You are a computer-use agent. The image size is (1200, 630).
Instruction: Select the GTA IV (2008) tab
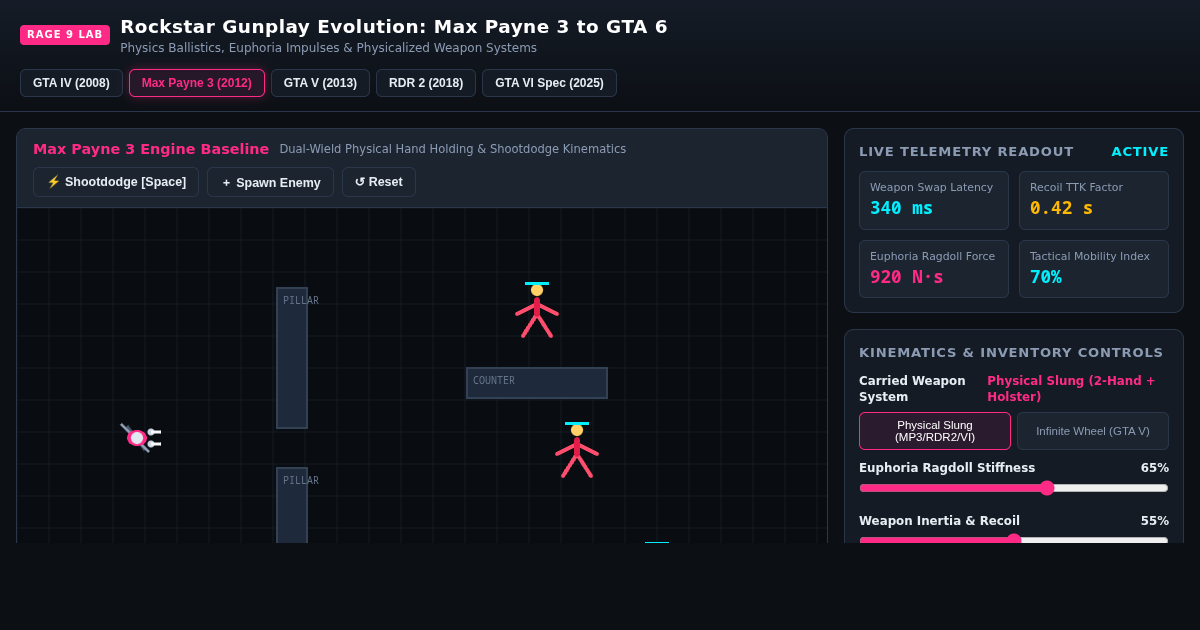coord(71,83)
